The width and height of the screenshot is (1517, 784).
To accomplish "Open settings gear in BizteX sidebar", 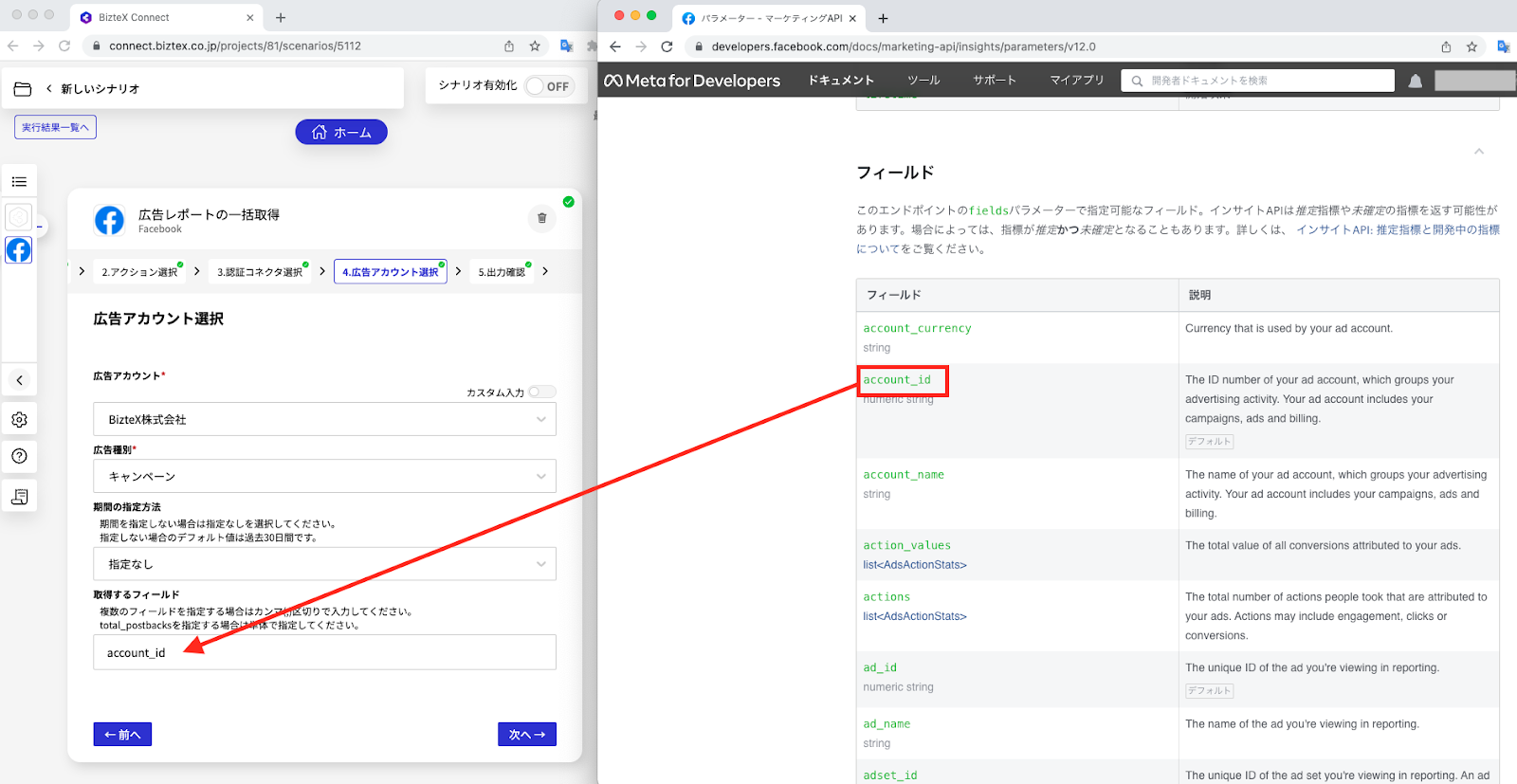I will [x=19, y=420].
